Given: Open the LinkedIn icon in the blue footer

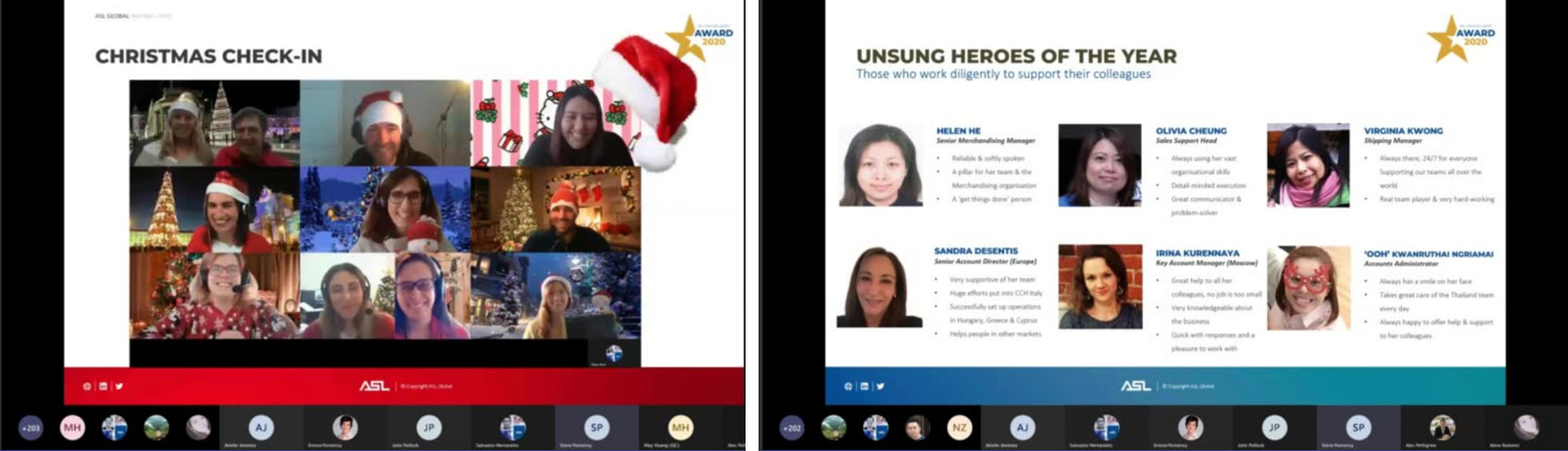Looking at the screenshot, I should tap(864, 386).
